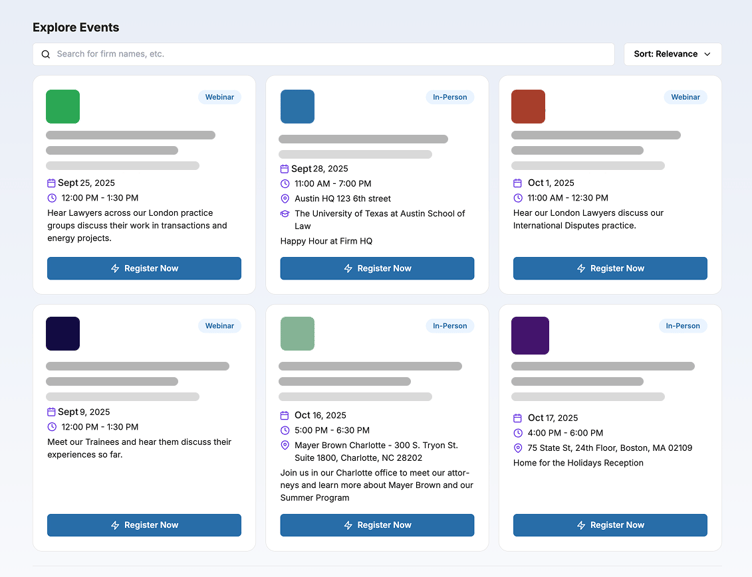Click the blue logo on Sept 28 event

pyautogui.click(x=297, y=106)
